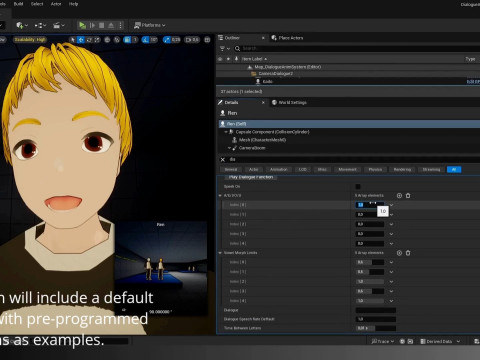Toggle rotation snapping angle icon
This screenshot has width=480, height=360.
tap(145, 40)
